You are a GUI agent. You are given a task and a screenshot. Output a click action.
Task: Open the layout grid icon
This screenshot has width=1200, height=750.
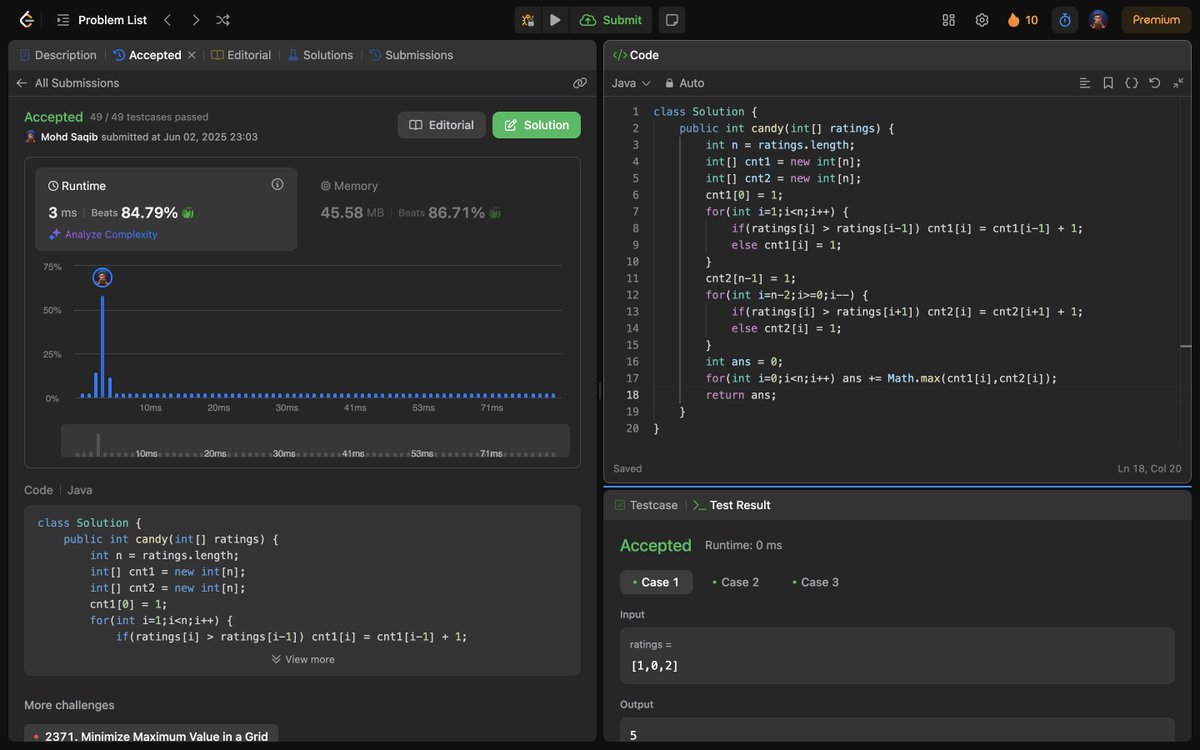(x=949, y=20)
